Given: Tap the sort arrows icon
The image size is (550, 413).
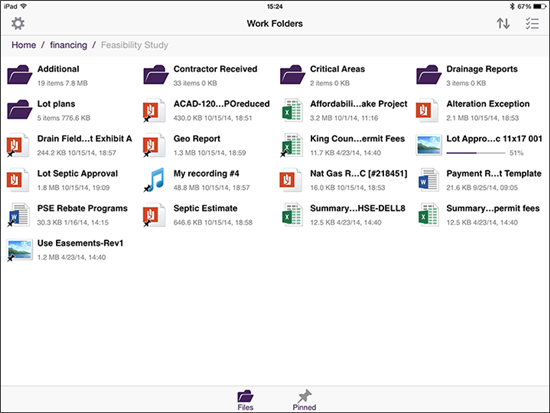Looking at the screenshot, I should coord(503,24).
